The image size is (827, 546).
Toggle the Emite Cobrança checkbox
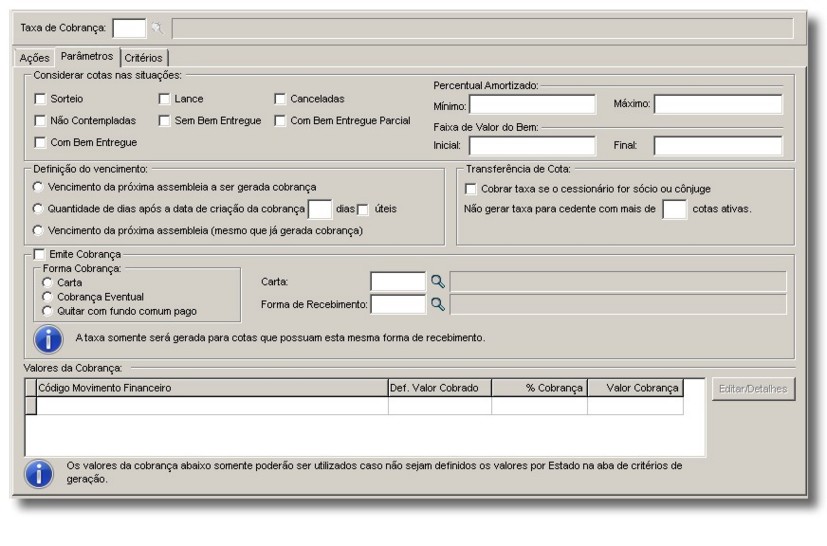[39, 254]
